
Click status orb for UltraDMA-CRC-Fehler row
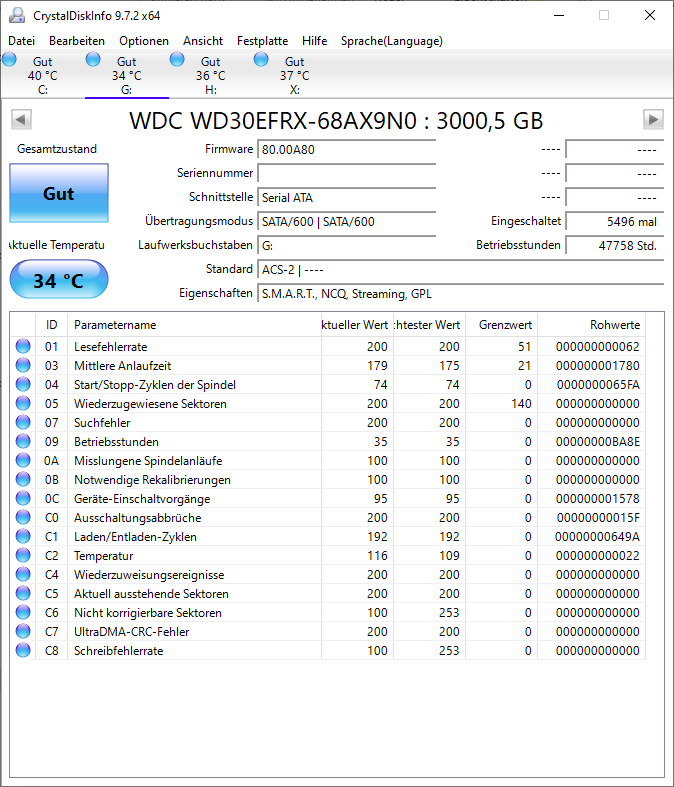pos(23,631)
